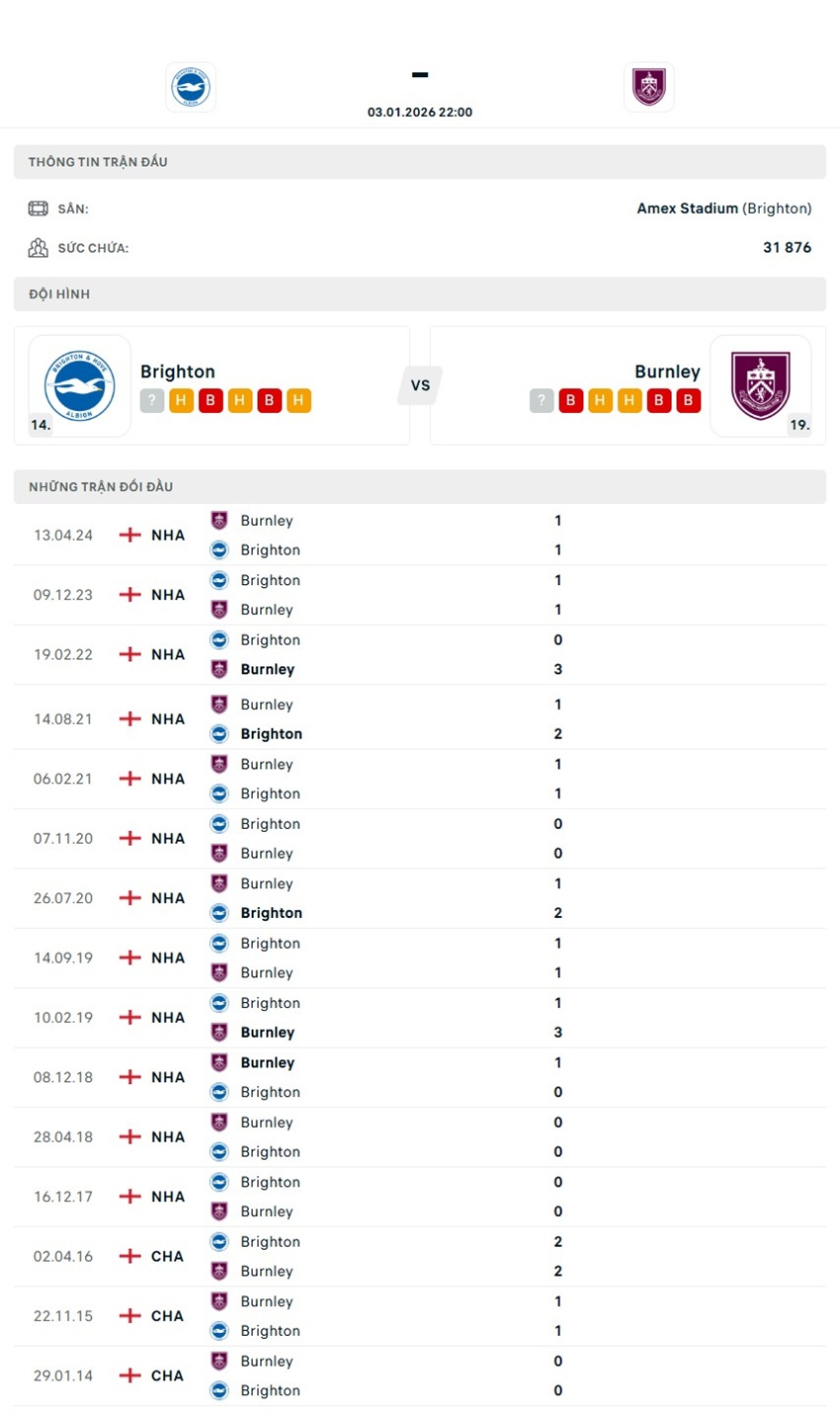Select the stadium icon next to SÂN
Viewport: 840px width, 1417px height.
(x=39, y=208)
